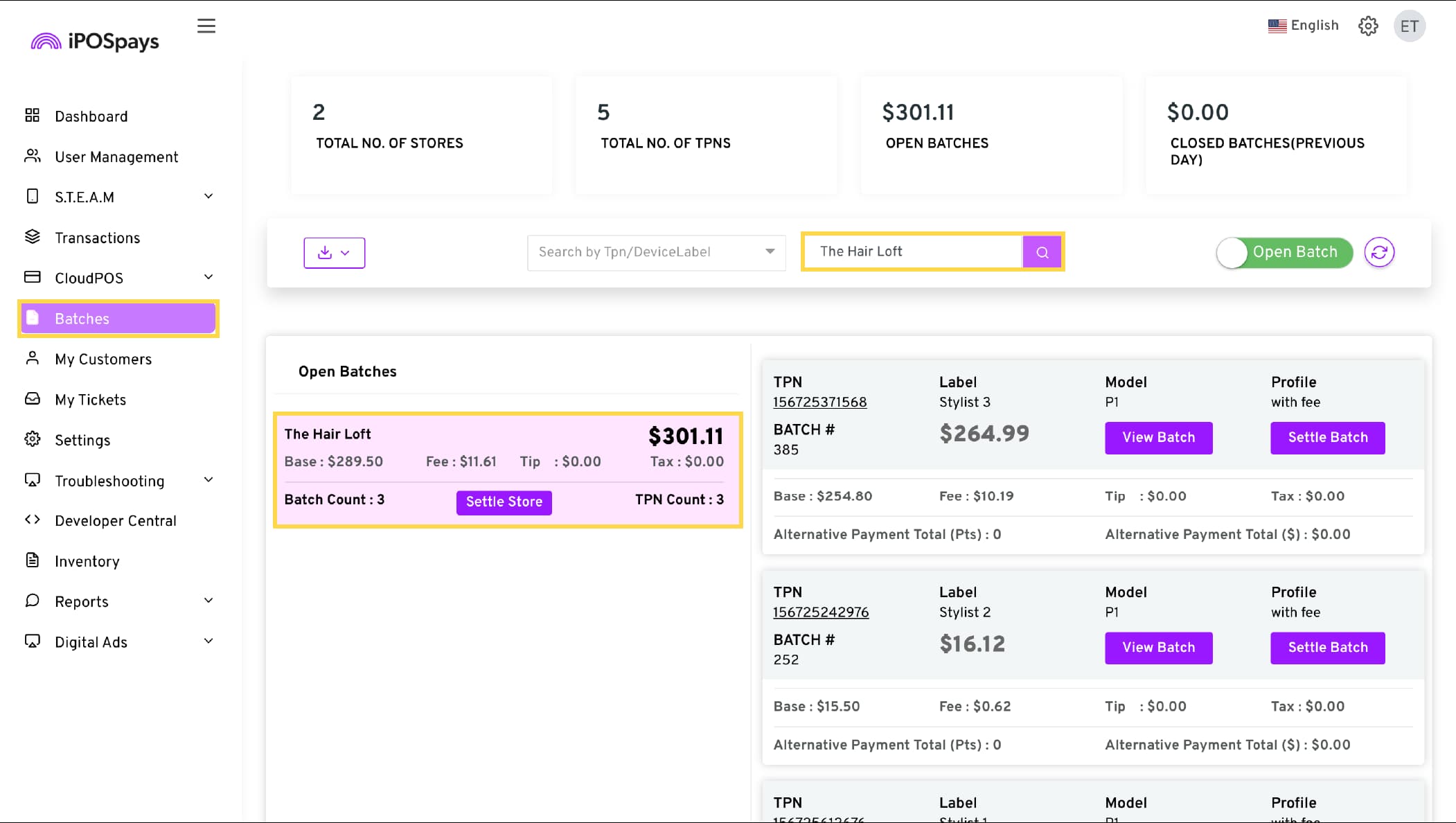
Task: Click the Settle Store button
Action: click(x=504, y=502)
